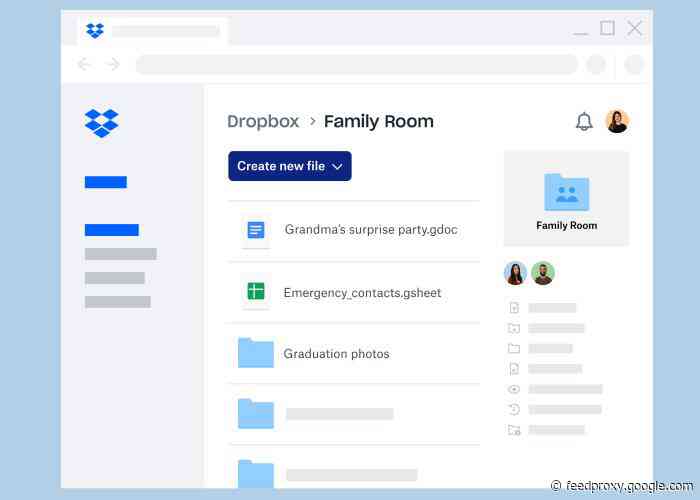Image resolution: width=700 pixels, height=500 pixels.
Task: Click the Family Room shared folder icon
Action: point(567,192)
